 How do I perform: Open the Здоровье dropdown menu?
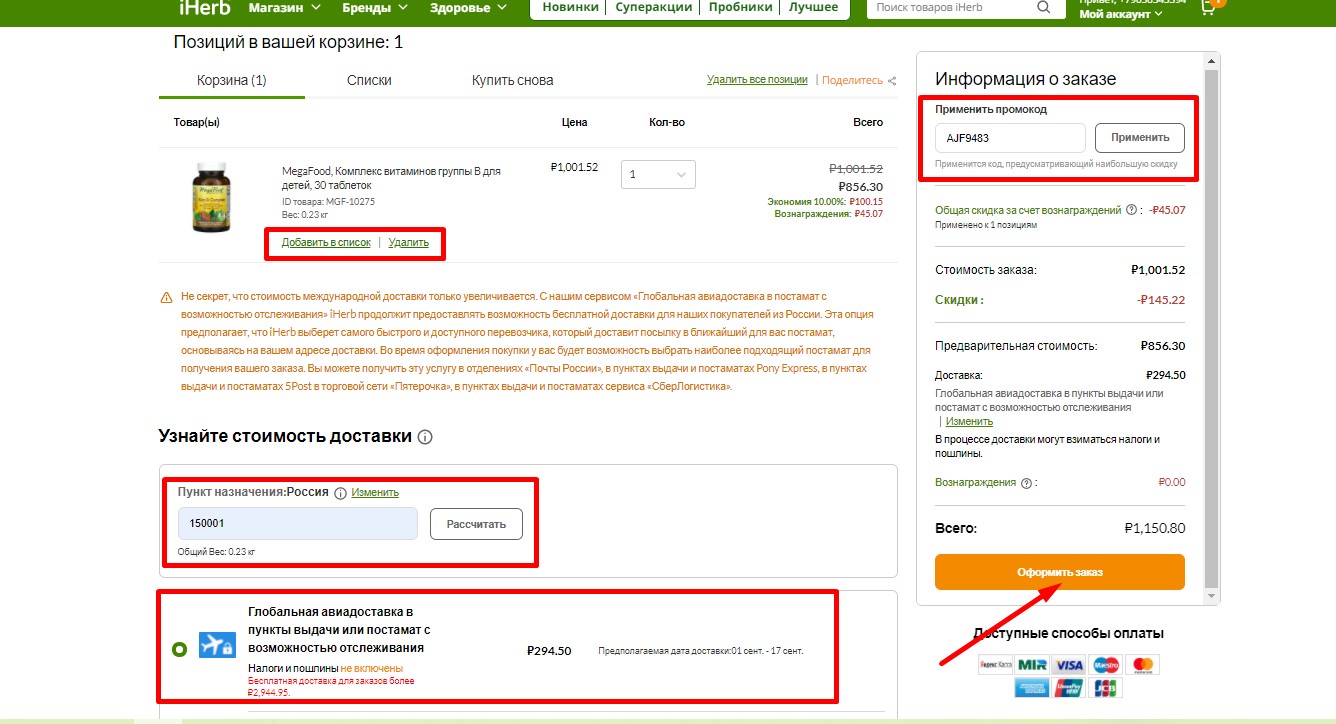point(467,7)
